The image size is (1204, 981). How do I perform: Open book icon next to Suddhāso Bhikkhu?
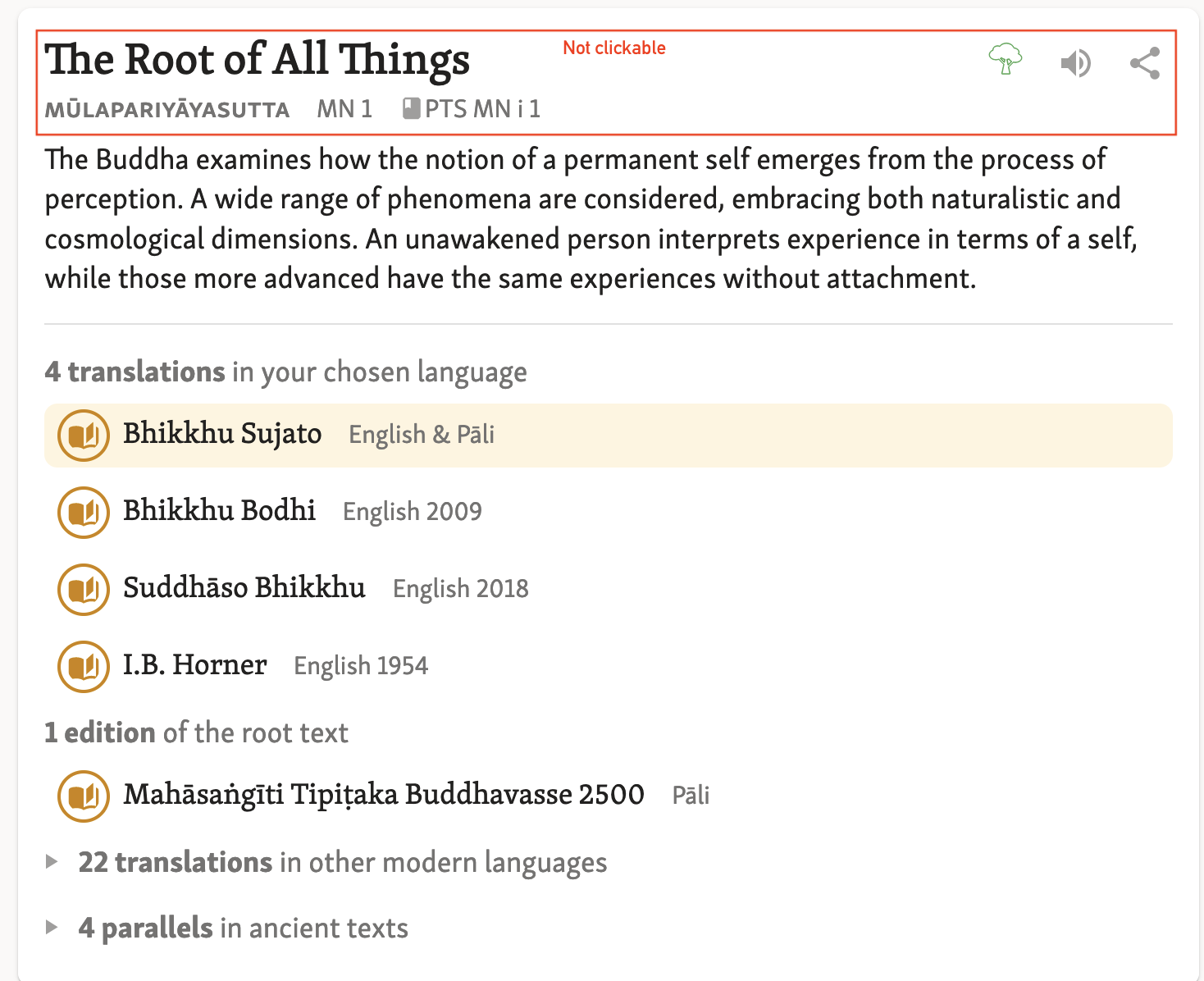click(x=84, y=590)
